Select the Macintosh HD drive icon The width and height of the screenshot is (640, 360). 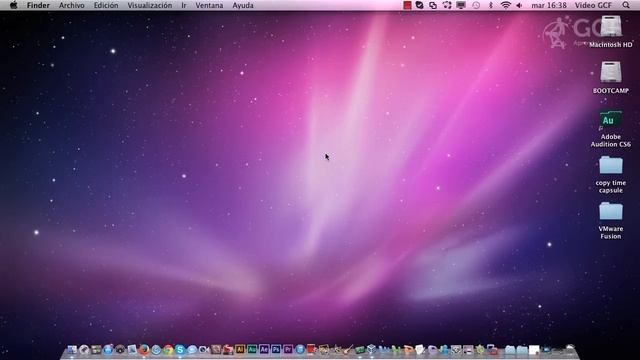[x=611, y=26]
